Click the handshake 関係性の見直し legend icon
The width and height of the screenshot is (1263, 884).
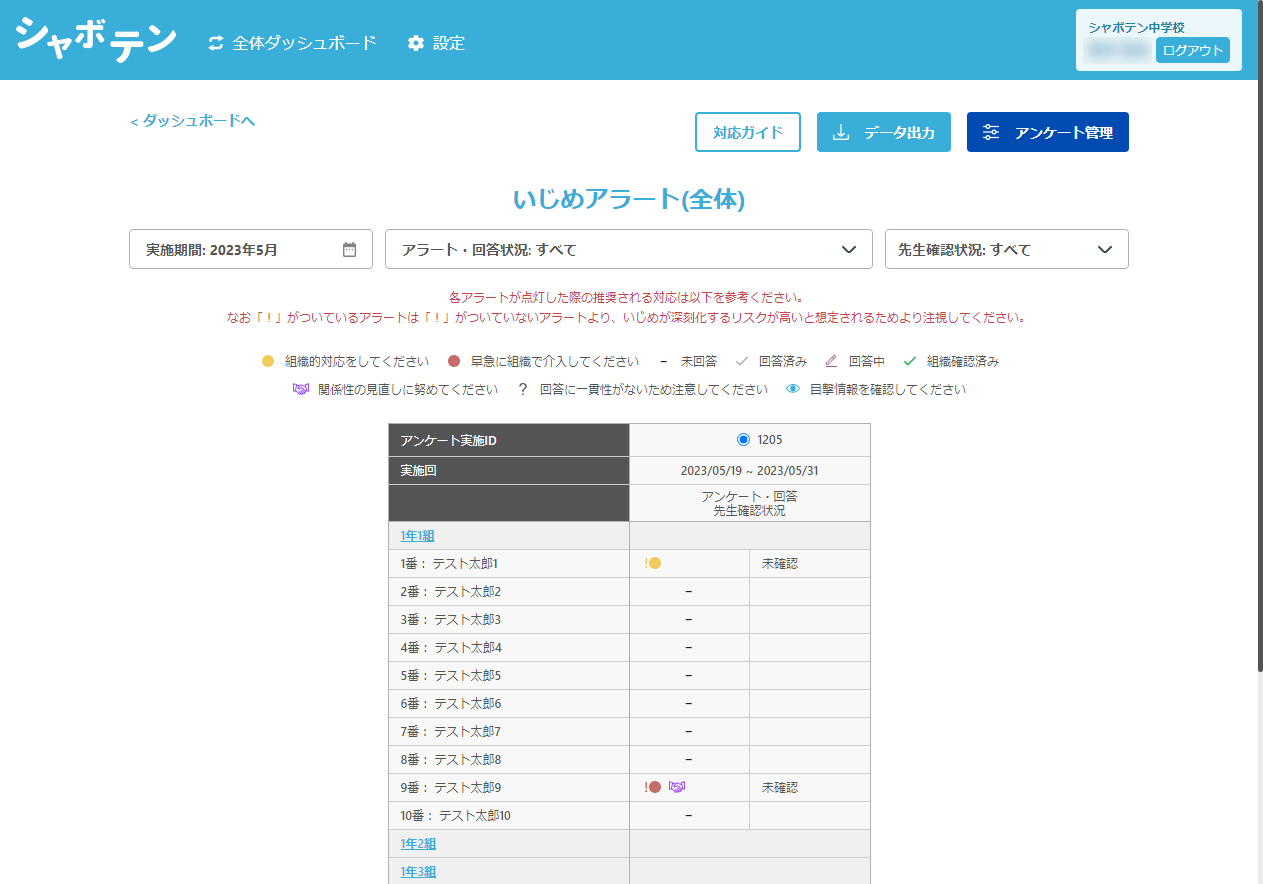coord(301,389)
